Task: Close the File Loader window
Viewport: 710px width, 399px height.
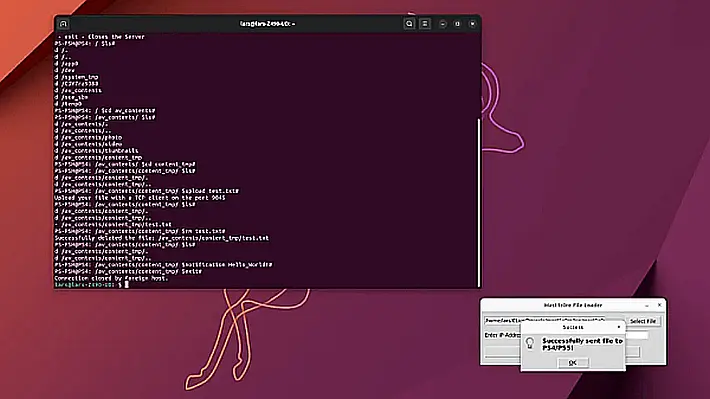Action: pyautogui.click(x=659, y=305)
